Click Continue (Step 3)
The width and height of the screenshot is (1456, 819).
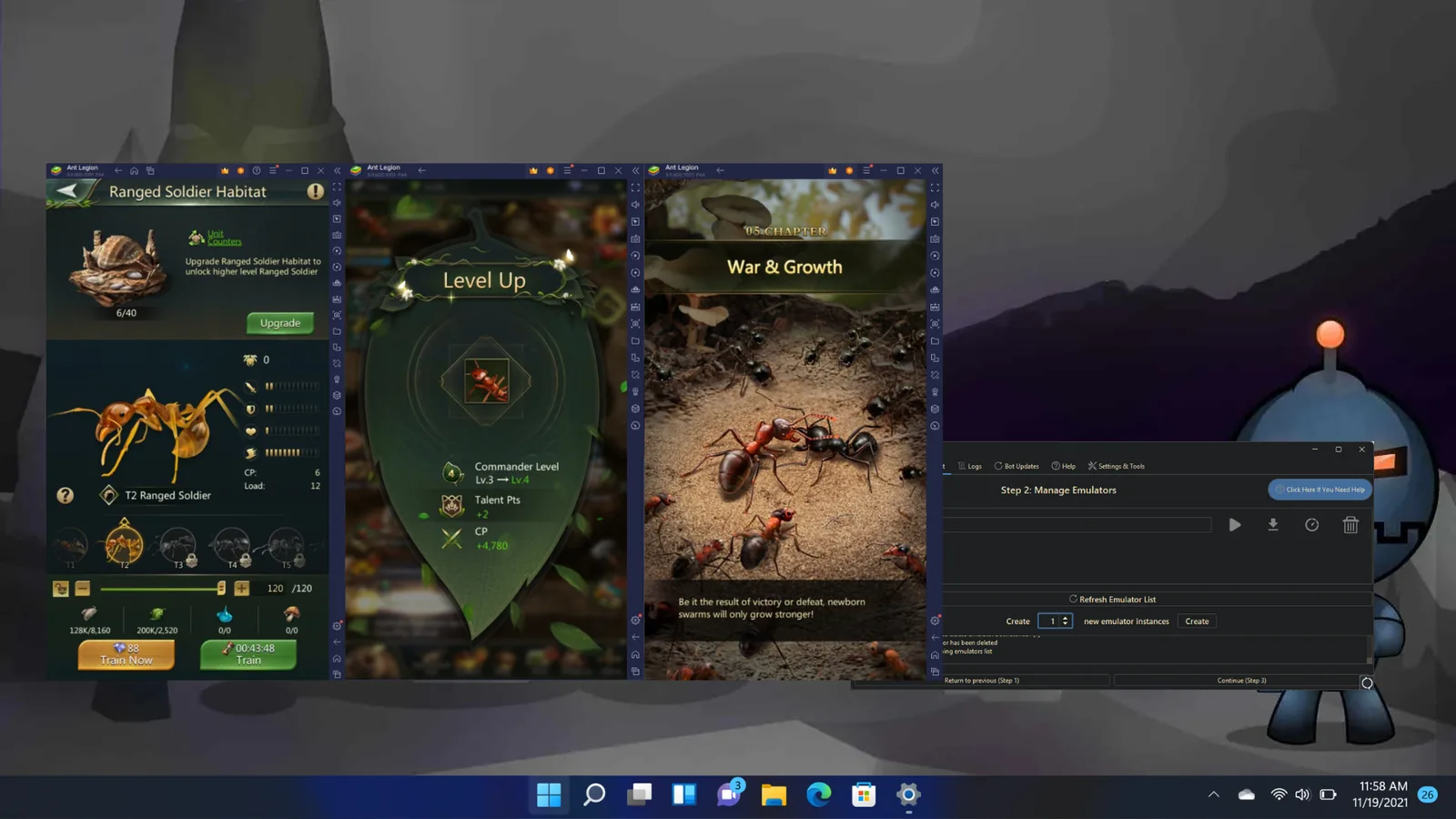[1241, 681]
